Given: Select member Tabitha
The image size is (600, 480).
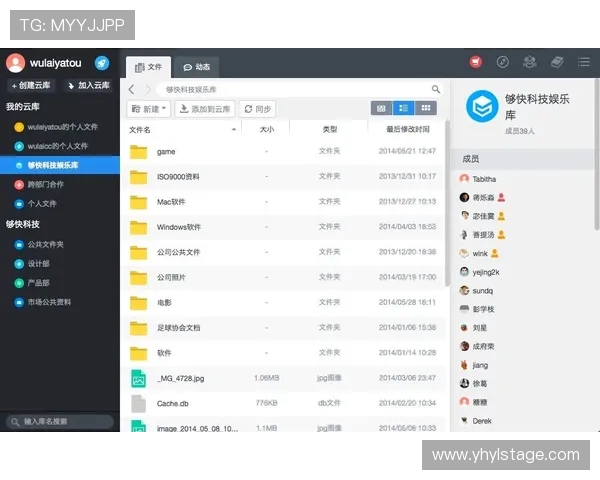Looking at the screenshot, I should click(484, 179).
